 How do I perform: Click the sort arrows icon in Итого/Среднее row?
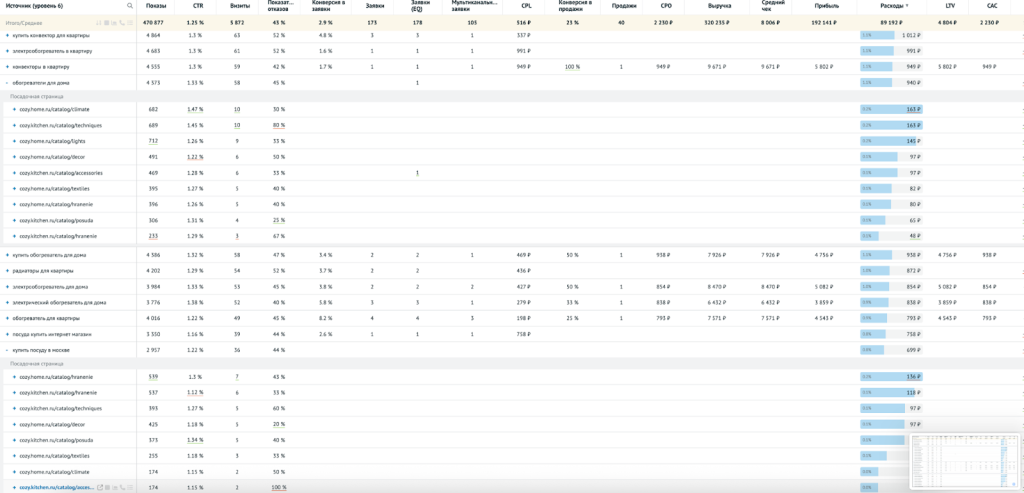[x=98, y=23]
